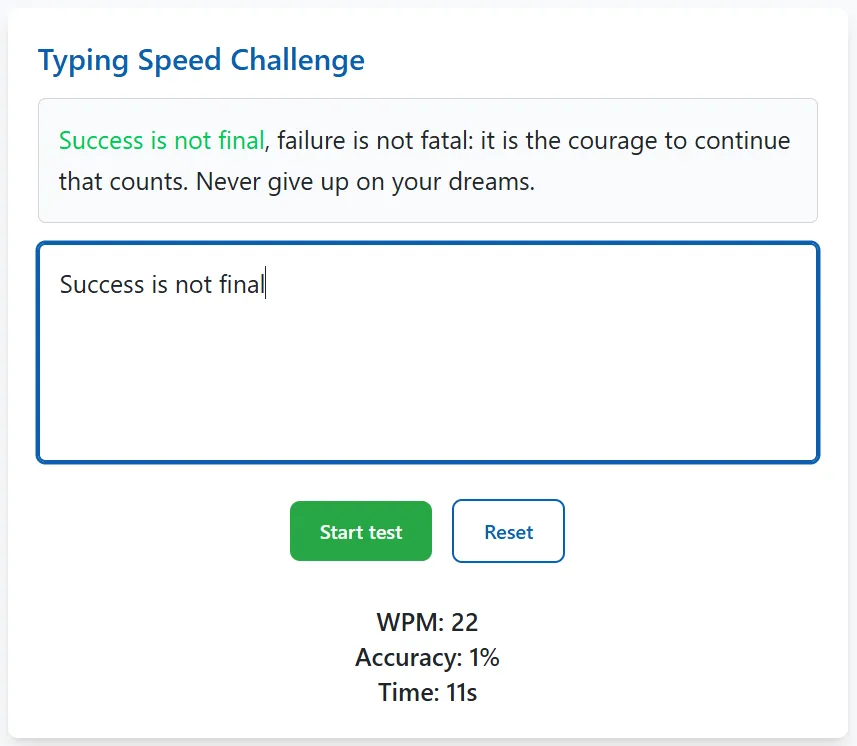Screen dimensions: 857x746
Task: Click the stats area below the buttons
Action: click(x=428, y=657)
